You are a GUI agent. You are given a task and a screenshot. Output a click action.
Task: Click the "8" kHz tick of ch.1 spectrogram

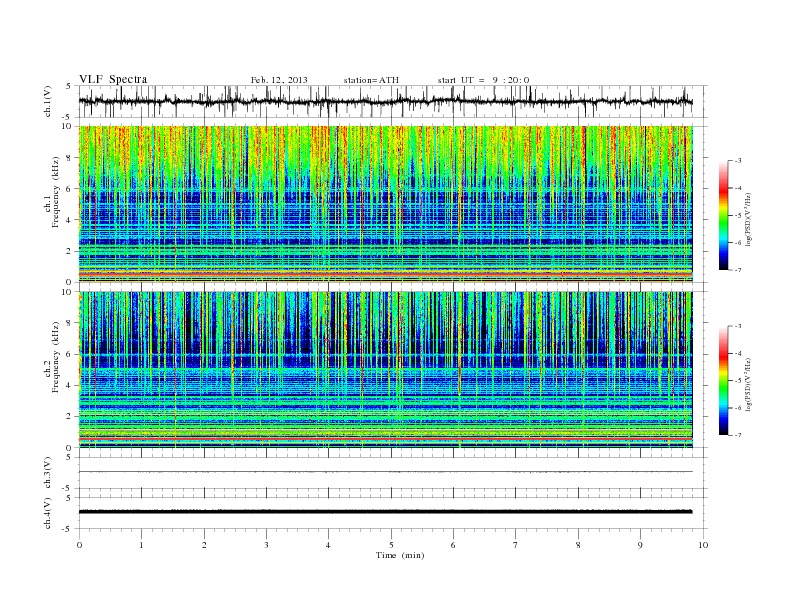coord(69,158)
